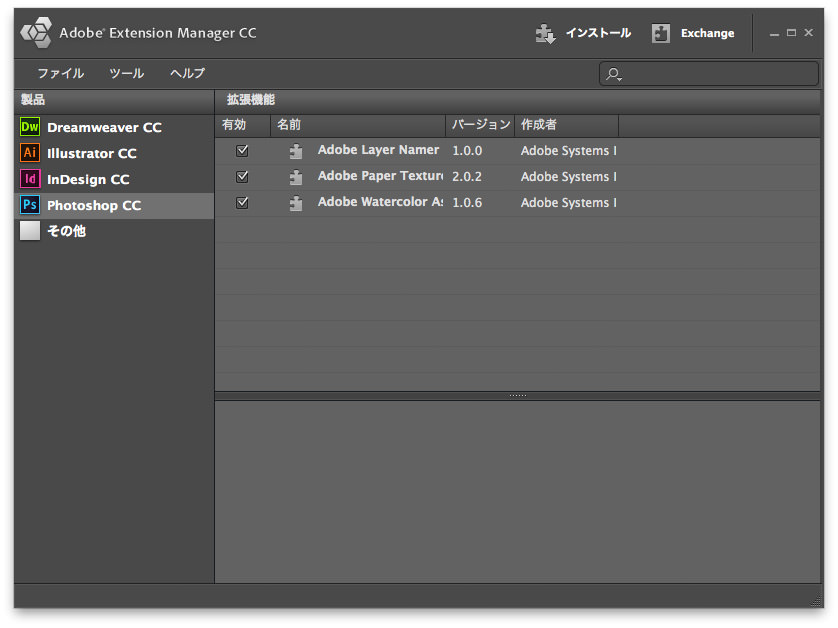The height and width of the screenshot is (628, 838).
Task: Open the ツール menu
Action: [127, 73]
